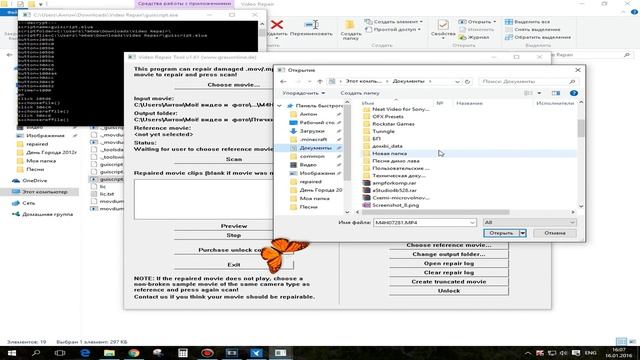Click Открыть button in Open dialog
This screenshot has width=640, height=360.
click(x=501, y=233)
